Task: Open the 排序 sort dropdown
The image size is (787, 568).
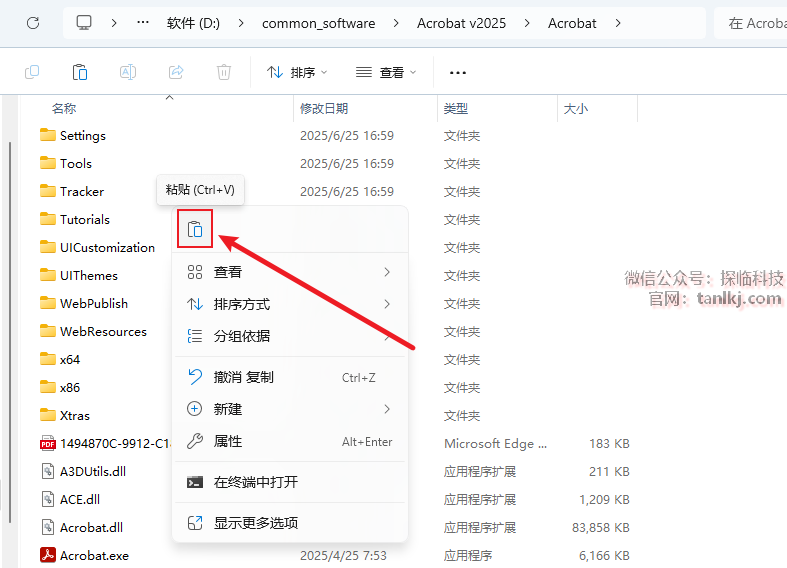Action: pos(297,72)
